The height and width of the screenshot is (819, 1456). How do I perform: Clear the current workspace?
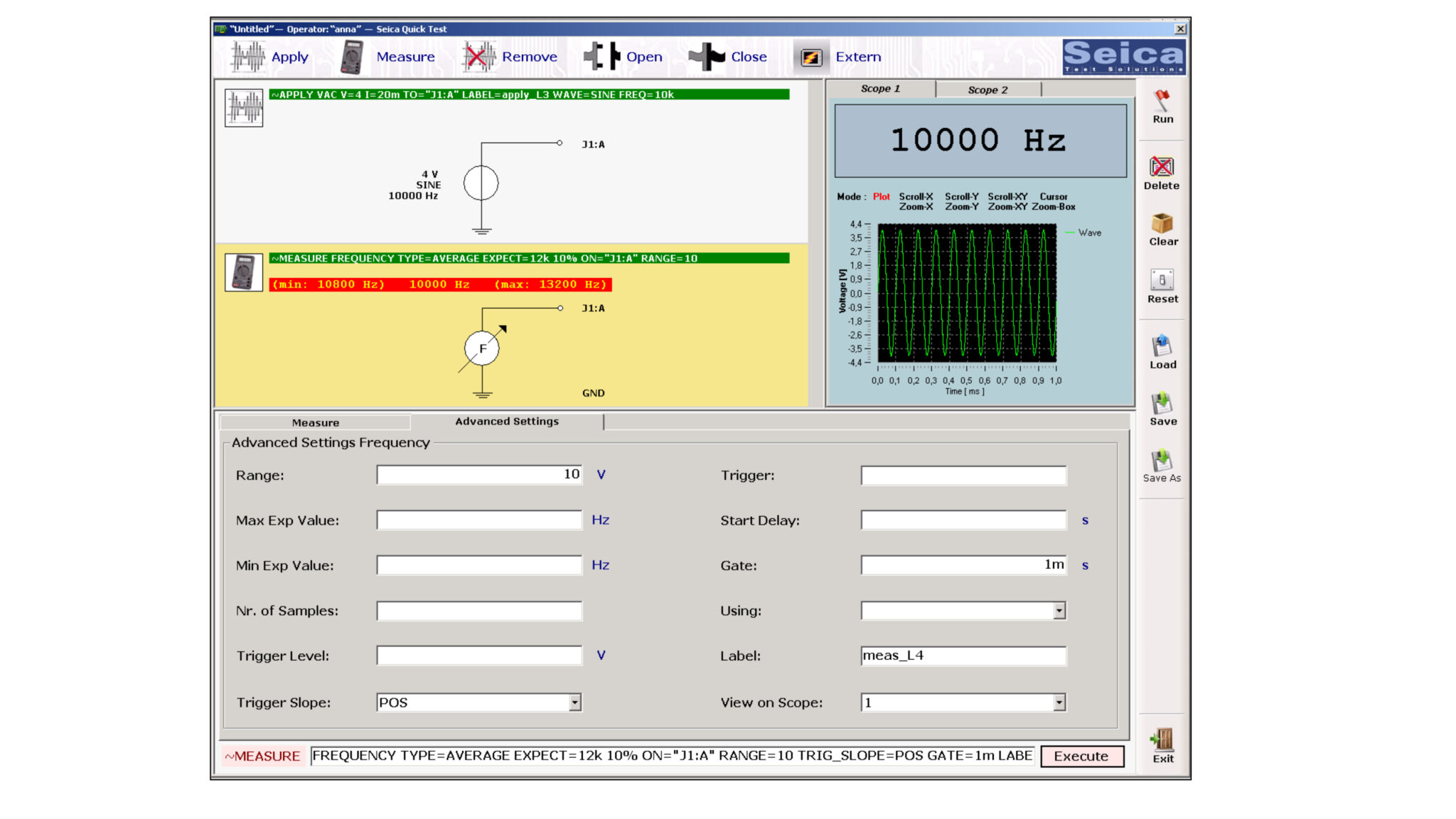pyautogui.click(x=1163, y=227)
